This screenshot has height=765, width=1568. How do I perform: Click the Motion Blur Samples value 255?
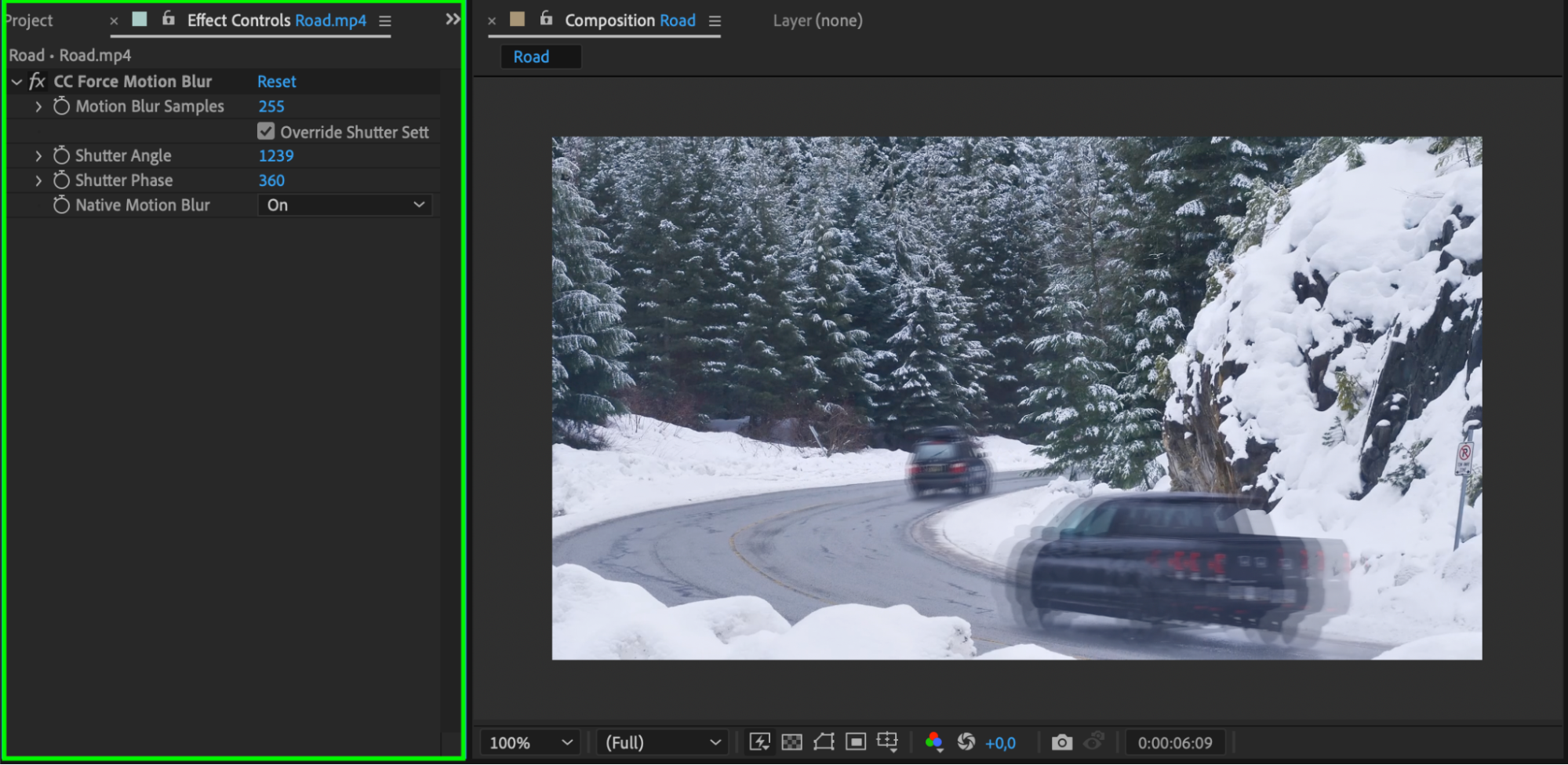tap(271, 107)
